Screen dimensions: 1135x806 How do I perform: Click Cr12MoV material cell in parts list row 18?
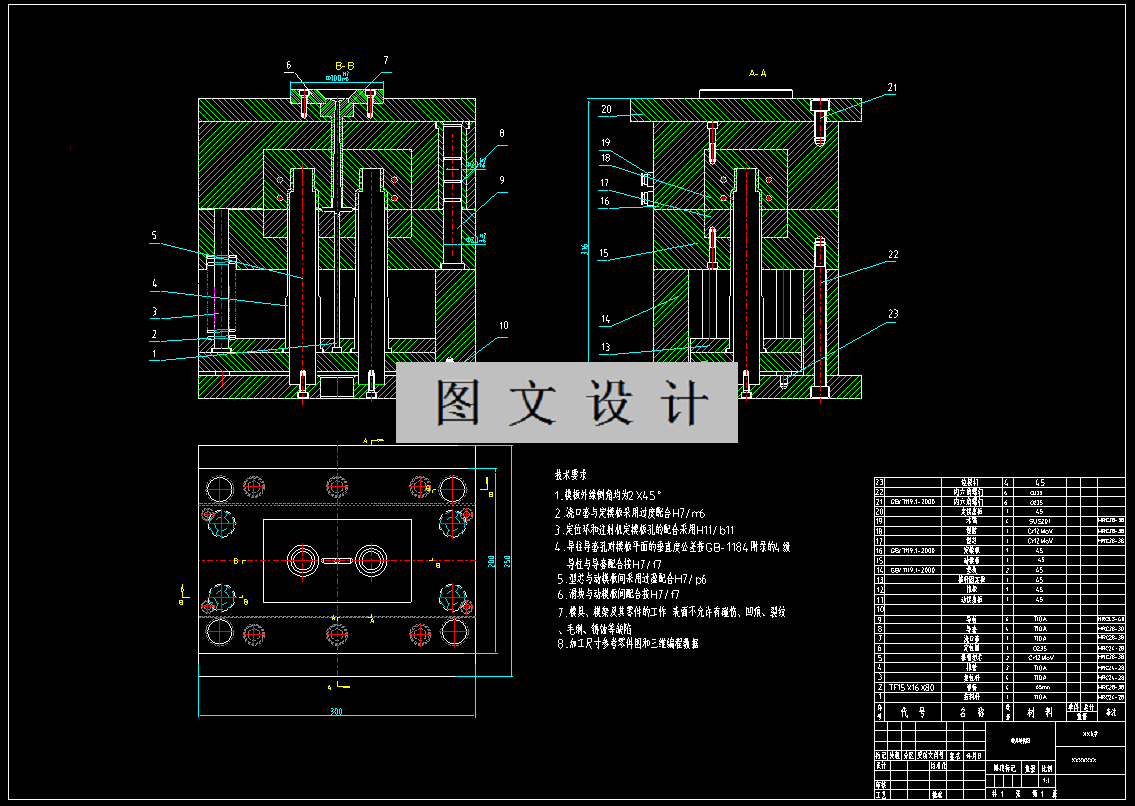1039,531
